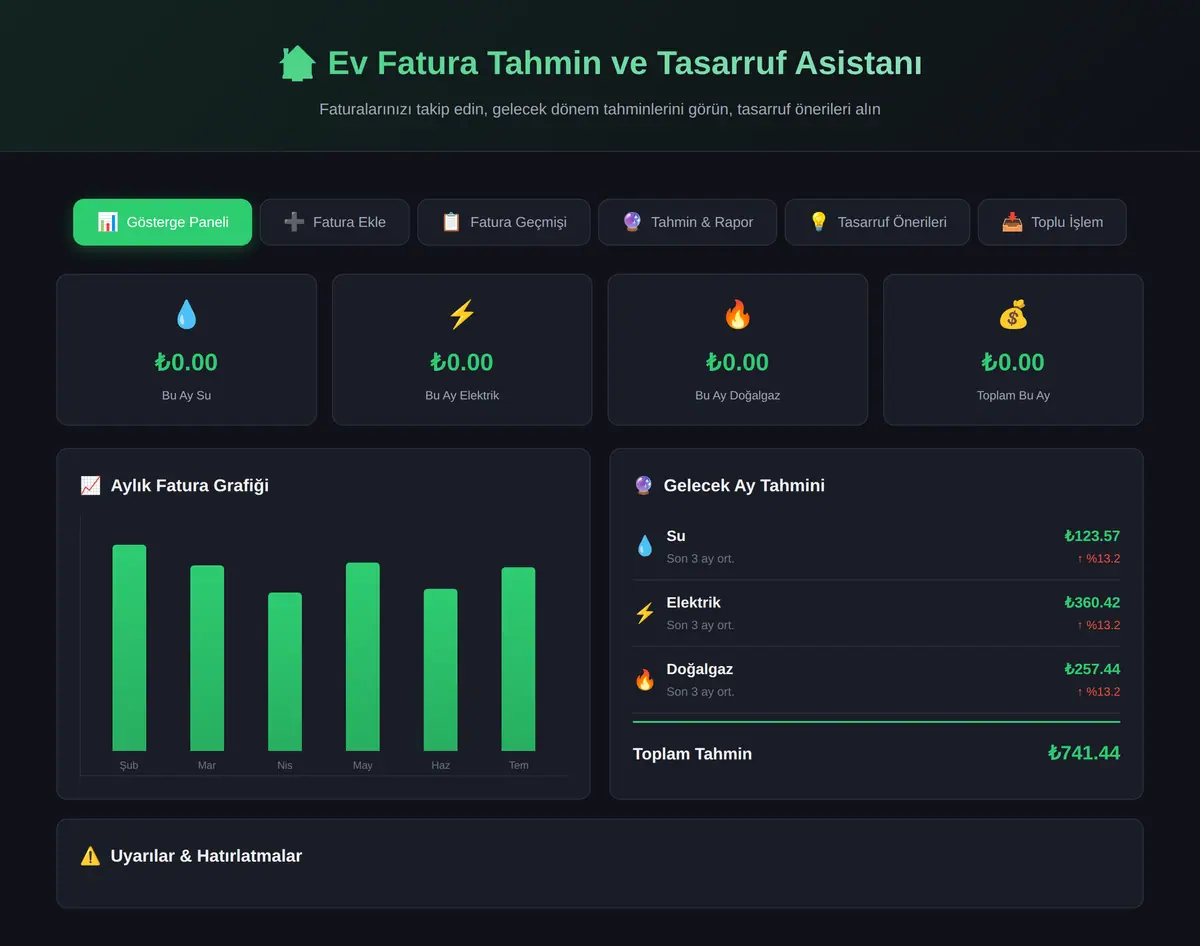Viewport: 1200px width, 946px height.
Task: Click the water drop icon in Su forecast row
Action: pos(645,546)
